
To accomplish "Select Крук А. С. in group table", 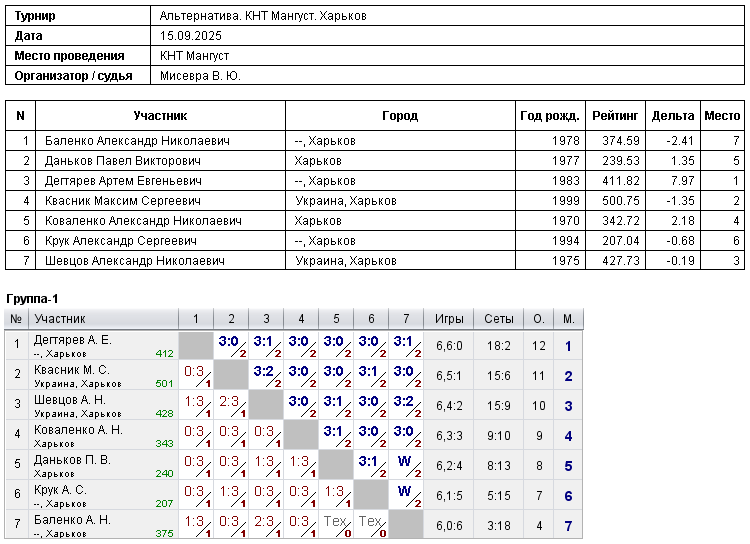I will click(x=60, y=490).
